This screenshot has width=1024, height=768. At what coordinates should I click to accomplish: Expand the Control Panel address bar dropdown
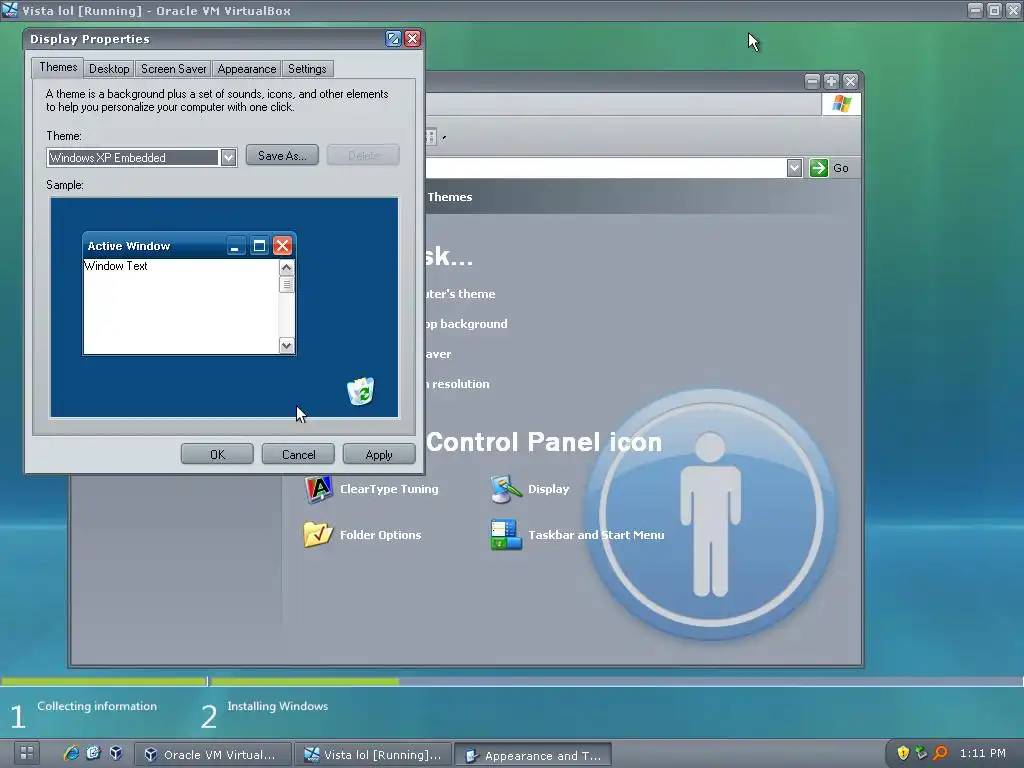coord(794,168)
